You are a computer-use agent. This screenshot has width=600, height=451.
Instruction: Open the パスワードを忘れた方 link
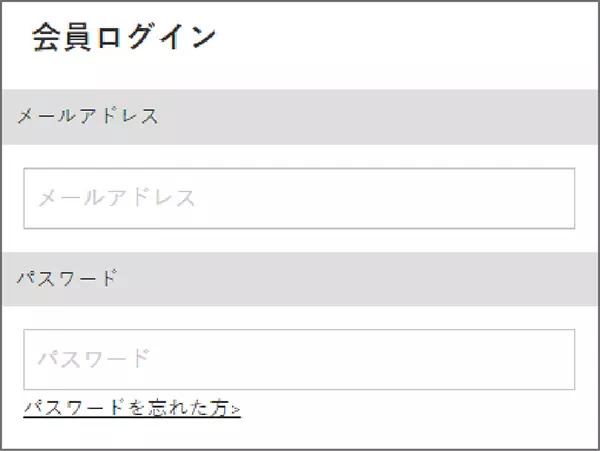[x=131, y=408]
